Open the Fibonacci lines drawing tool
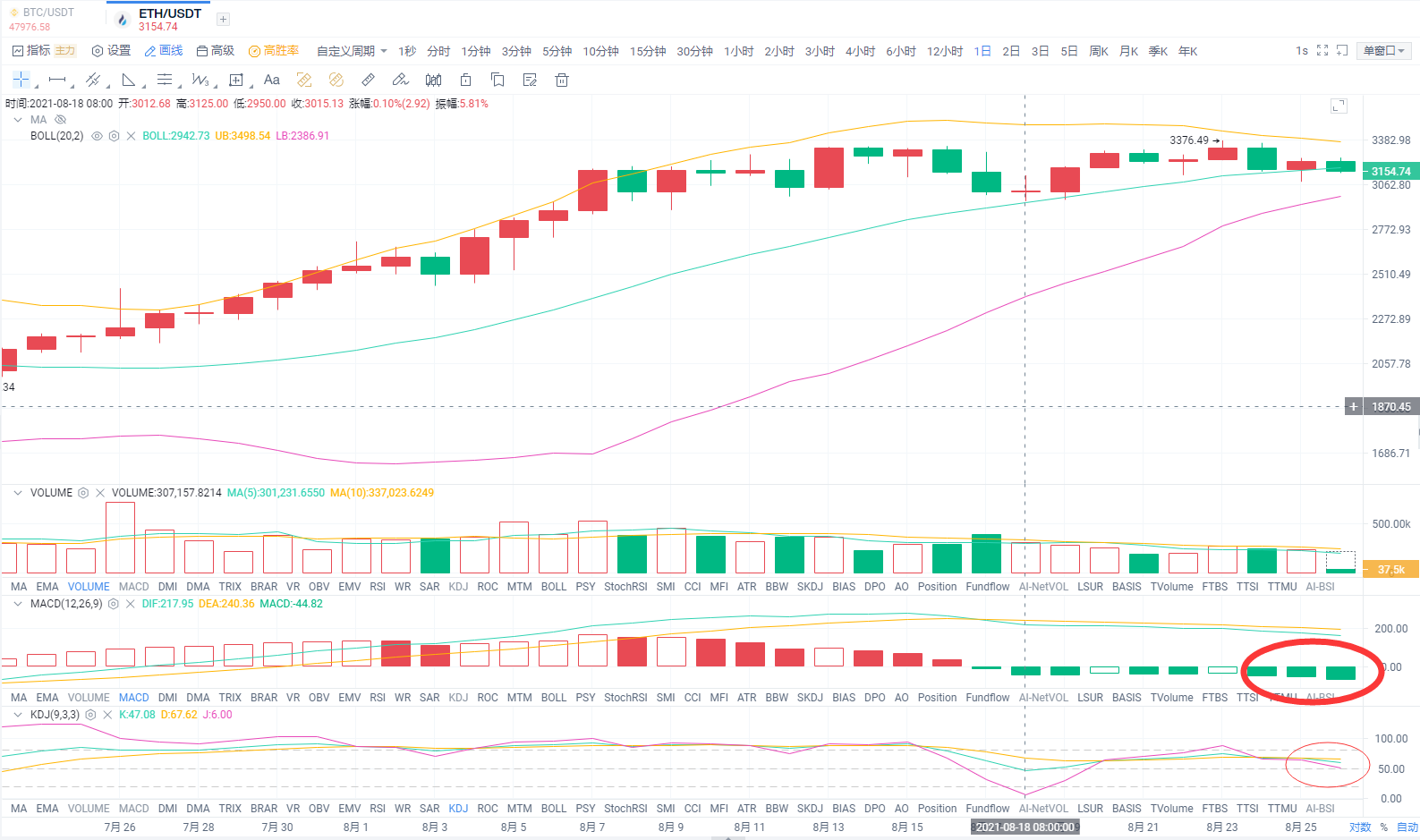 click(165, 80)
